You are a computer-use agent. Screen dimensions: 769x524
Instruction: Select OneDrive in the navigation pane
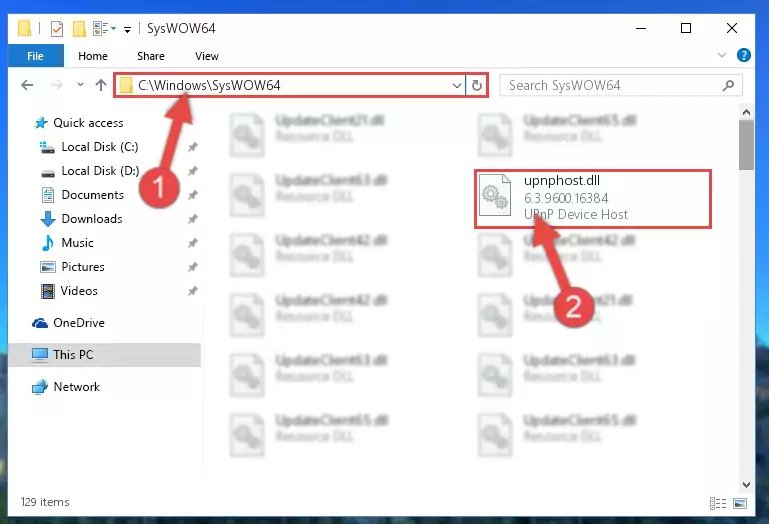tap(68, 323)
